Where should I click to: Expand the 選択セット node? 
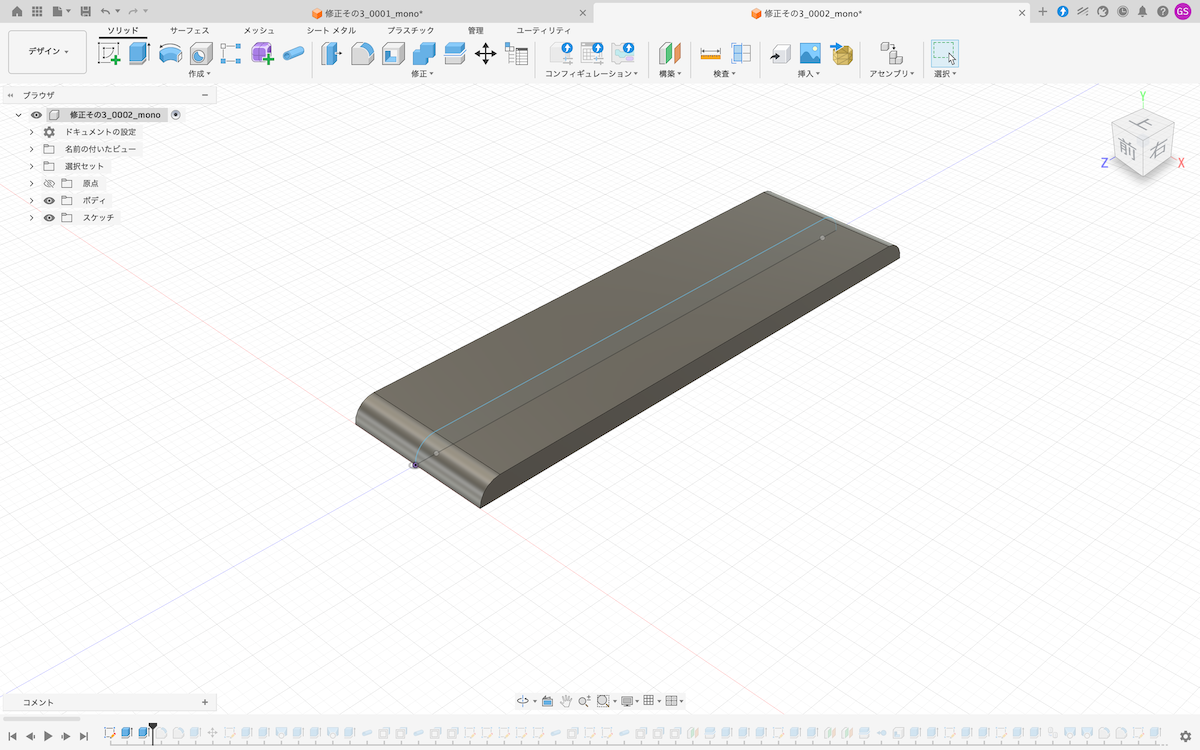pos(31,166)
